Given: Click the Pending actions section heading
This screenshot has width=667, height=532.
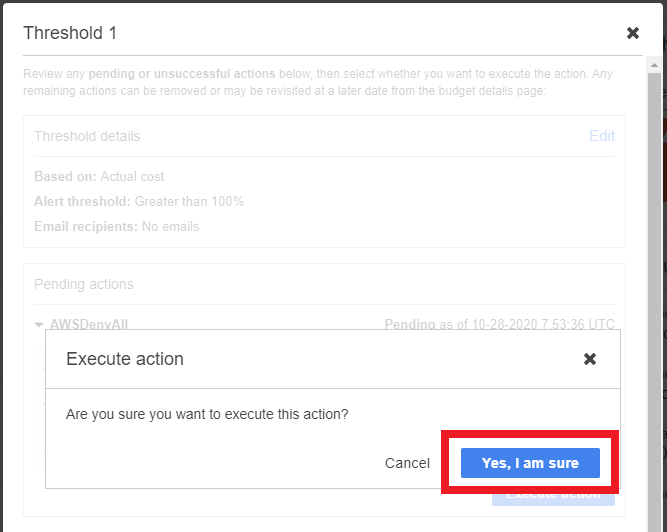Looking at the screenshot, I should (84, 284).
